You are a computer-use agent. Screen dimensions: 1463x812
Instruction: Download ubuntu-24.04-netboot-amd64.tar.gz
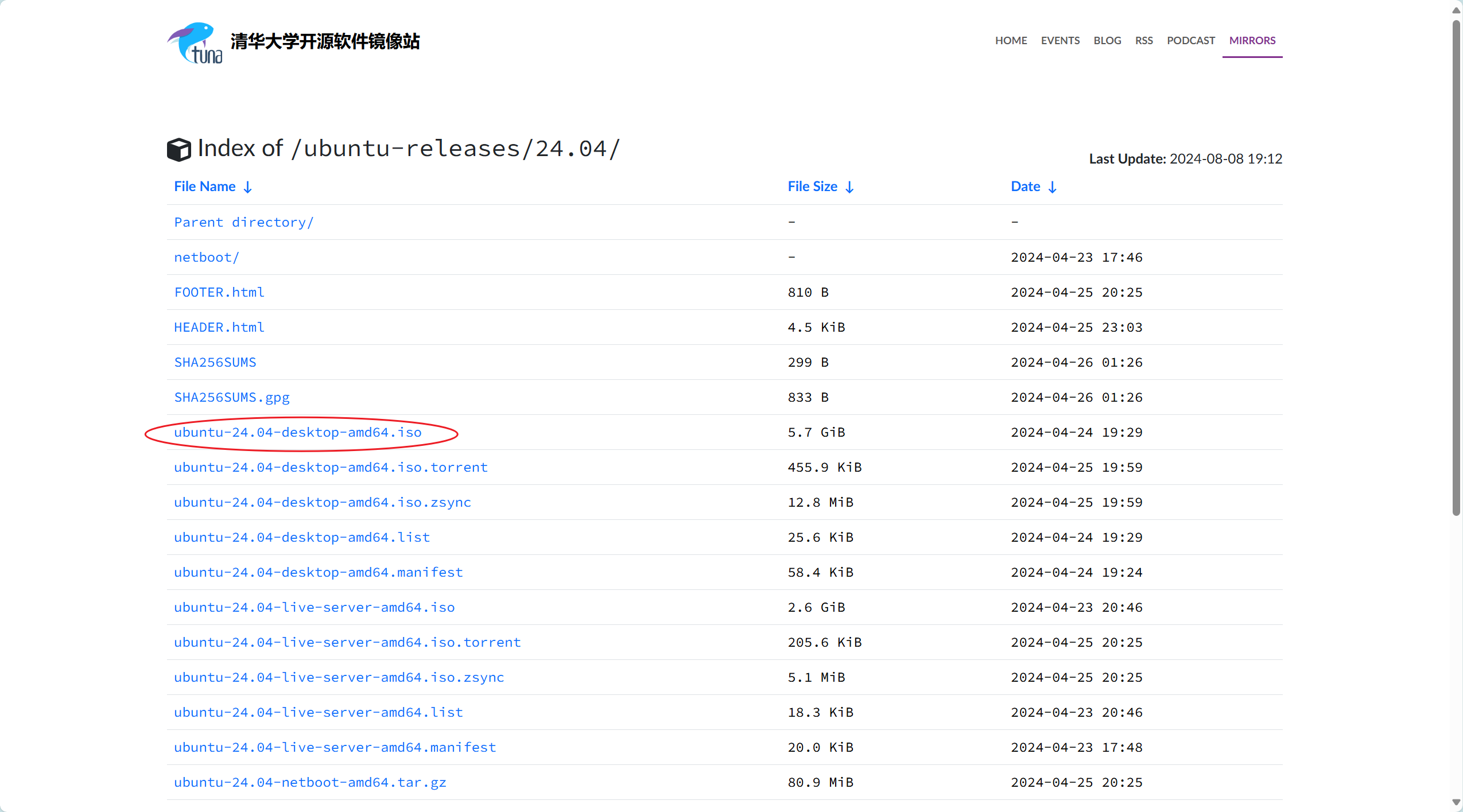click(311, 782)
